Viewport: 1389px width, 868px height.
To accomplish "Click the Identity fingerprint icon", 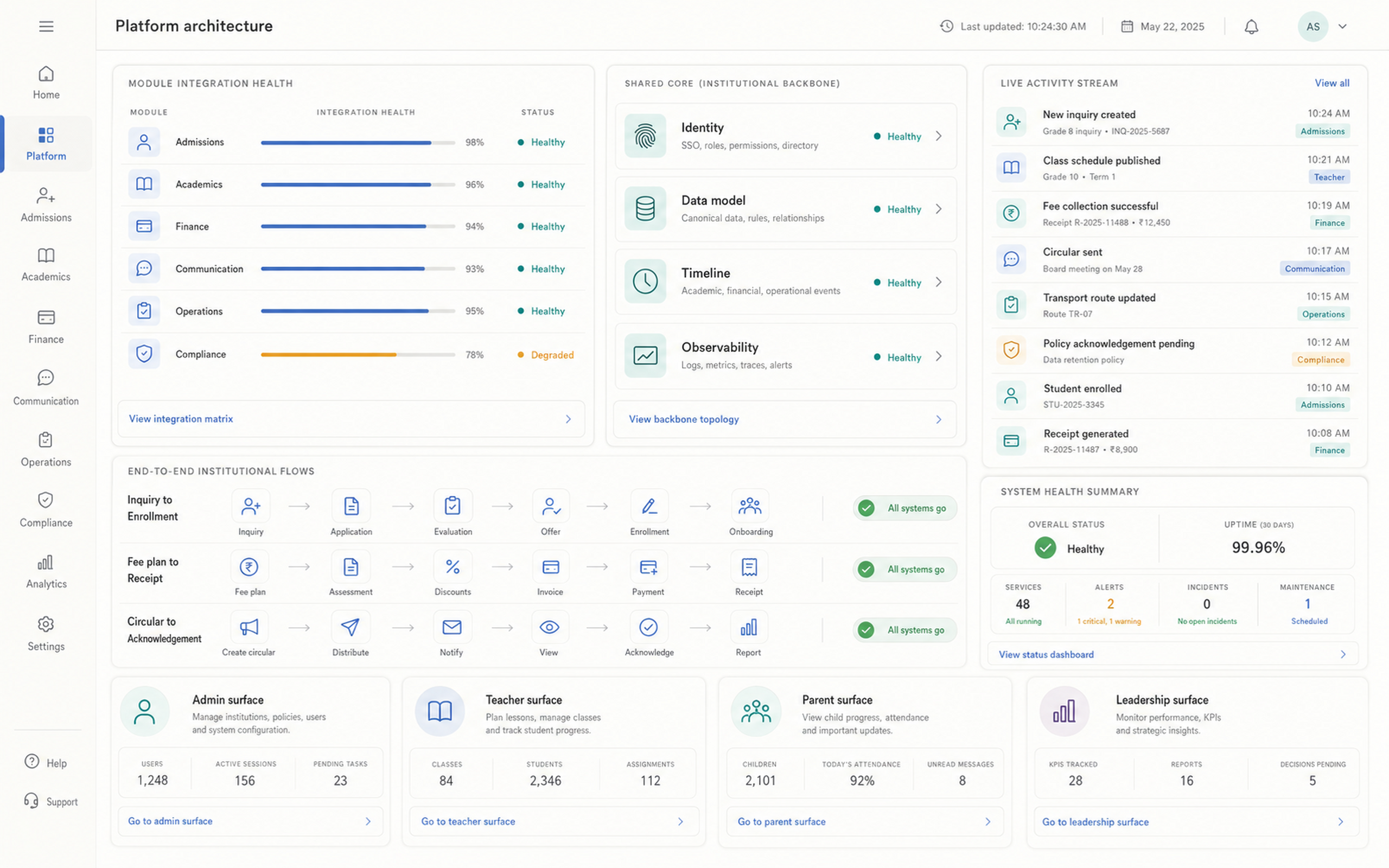I will click(645, 136).
